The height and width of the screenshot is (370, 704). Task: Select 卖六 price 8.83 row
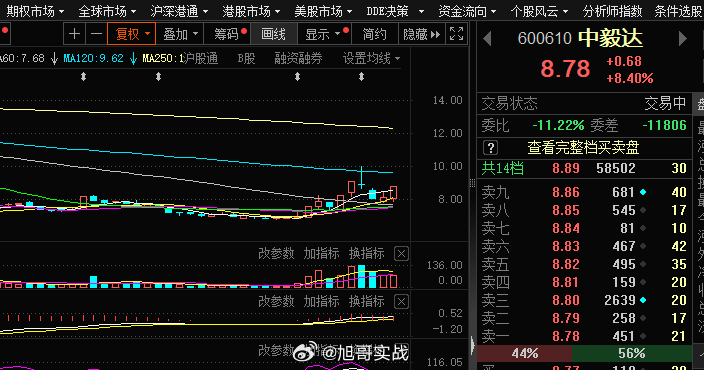point(584,246)
